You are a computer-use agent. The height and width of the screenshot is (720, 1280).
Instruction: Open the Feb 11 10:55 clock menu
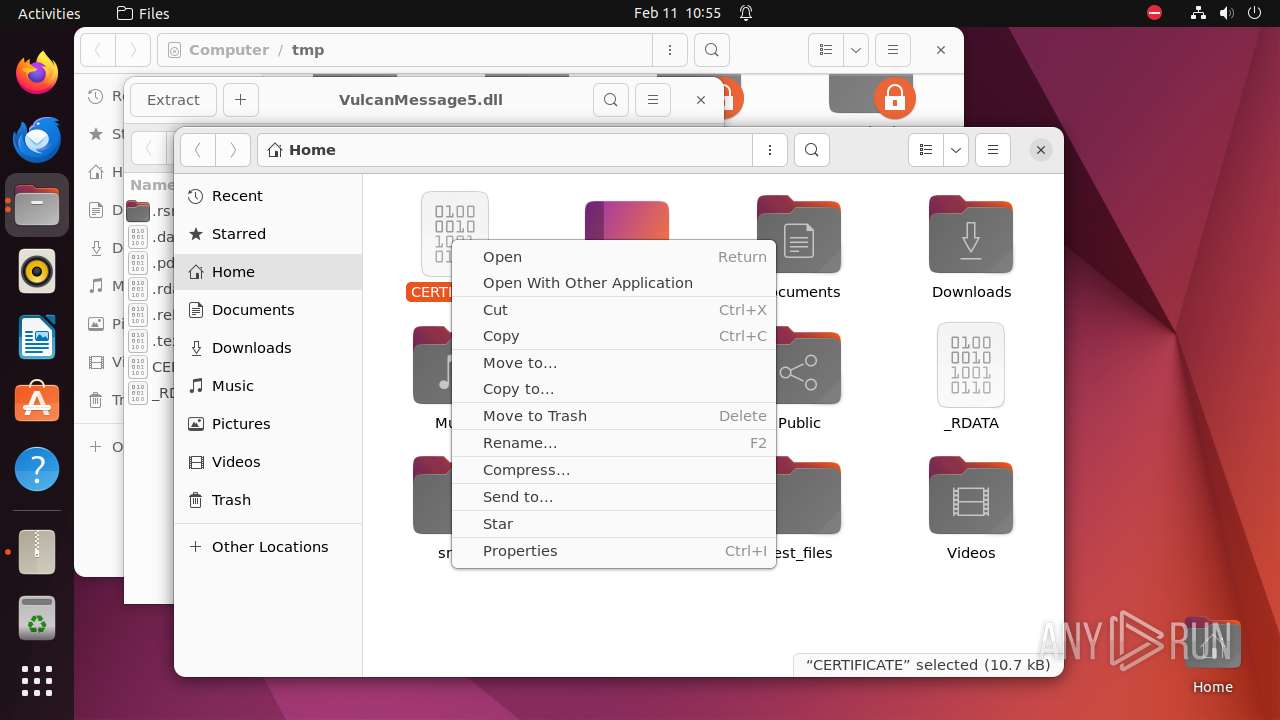(x=677, y=13)
